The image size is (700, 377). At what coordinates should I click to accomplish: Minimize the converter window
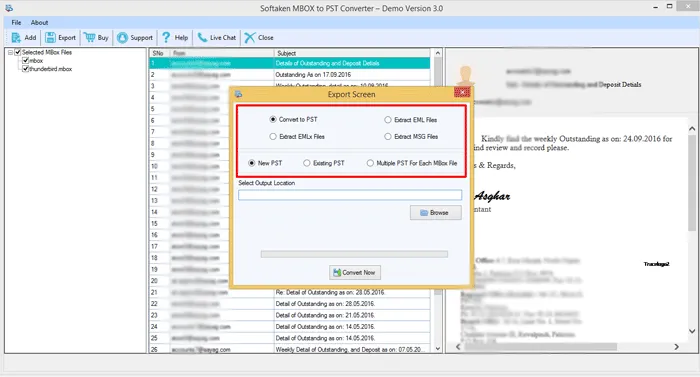coord(656,7)
